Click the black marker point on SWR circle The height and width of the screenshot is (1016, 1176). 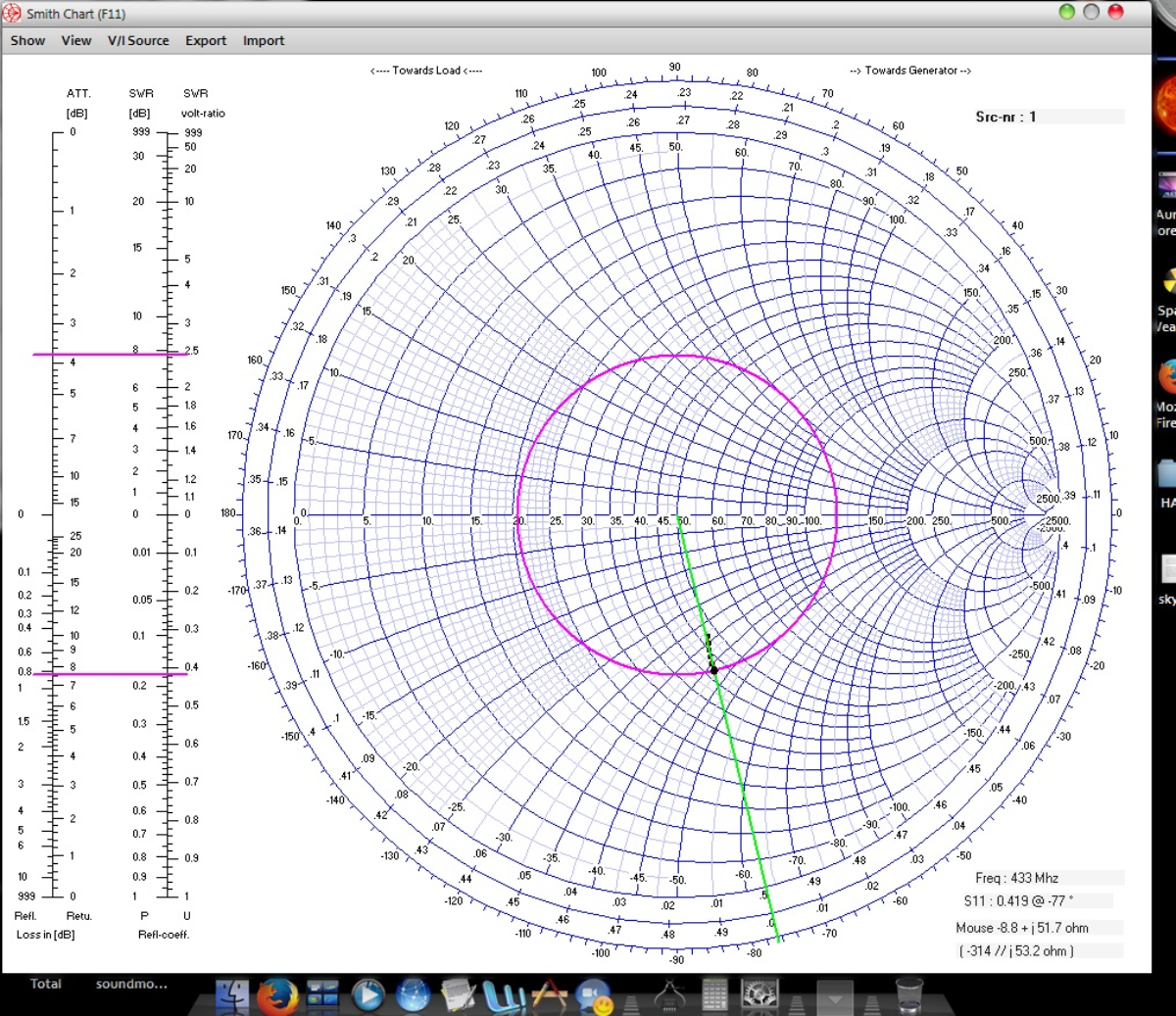(x=714, y=670)
